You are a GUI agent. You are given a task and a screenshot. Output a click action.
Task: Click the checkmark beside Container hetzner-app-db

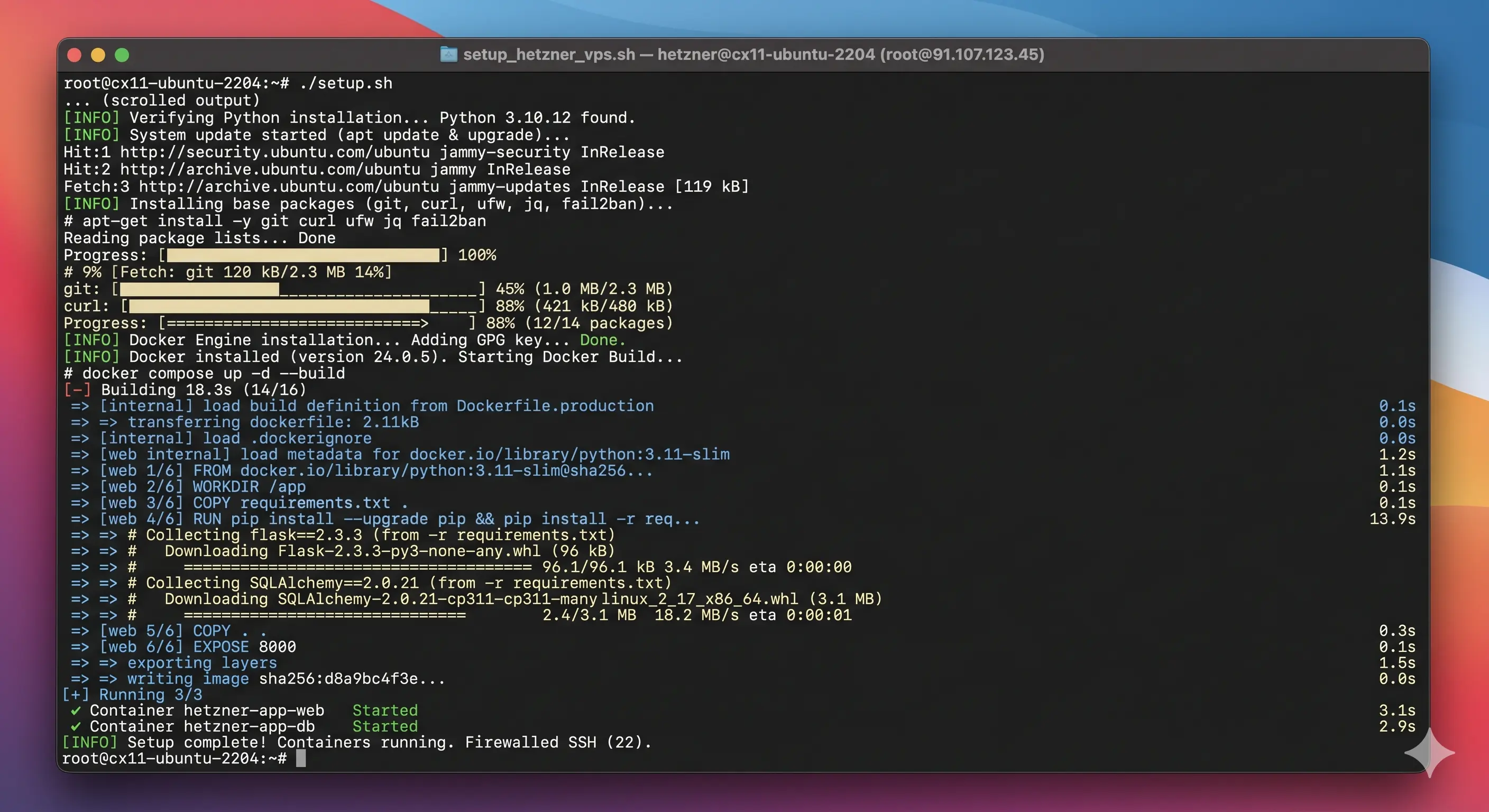75,726
